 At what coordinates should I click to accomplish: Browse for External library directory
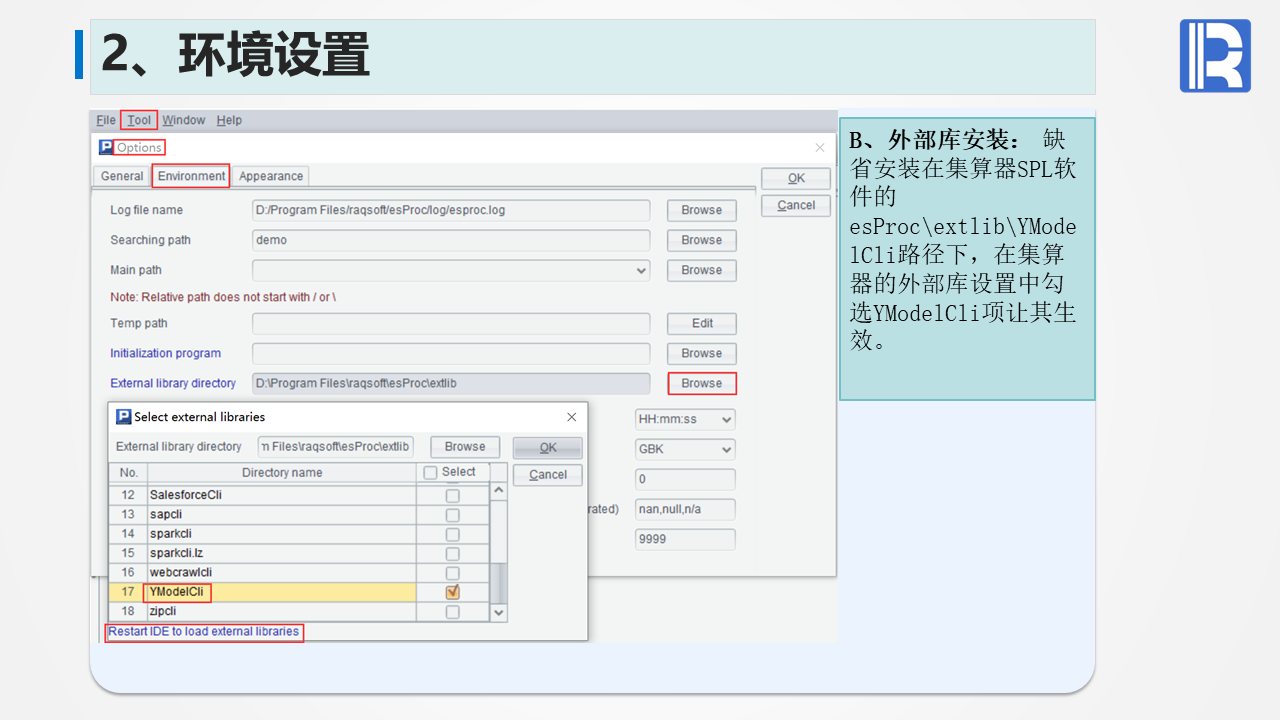pyautogui.click(x=701, y=383)
